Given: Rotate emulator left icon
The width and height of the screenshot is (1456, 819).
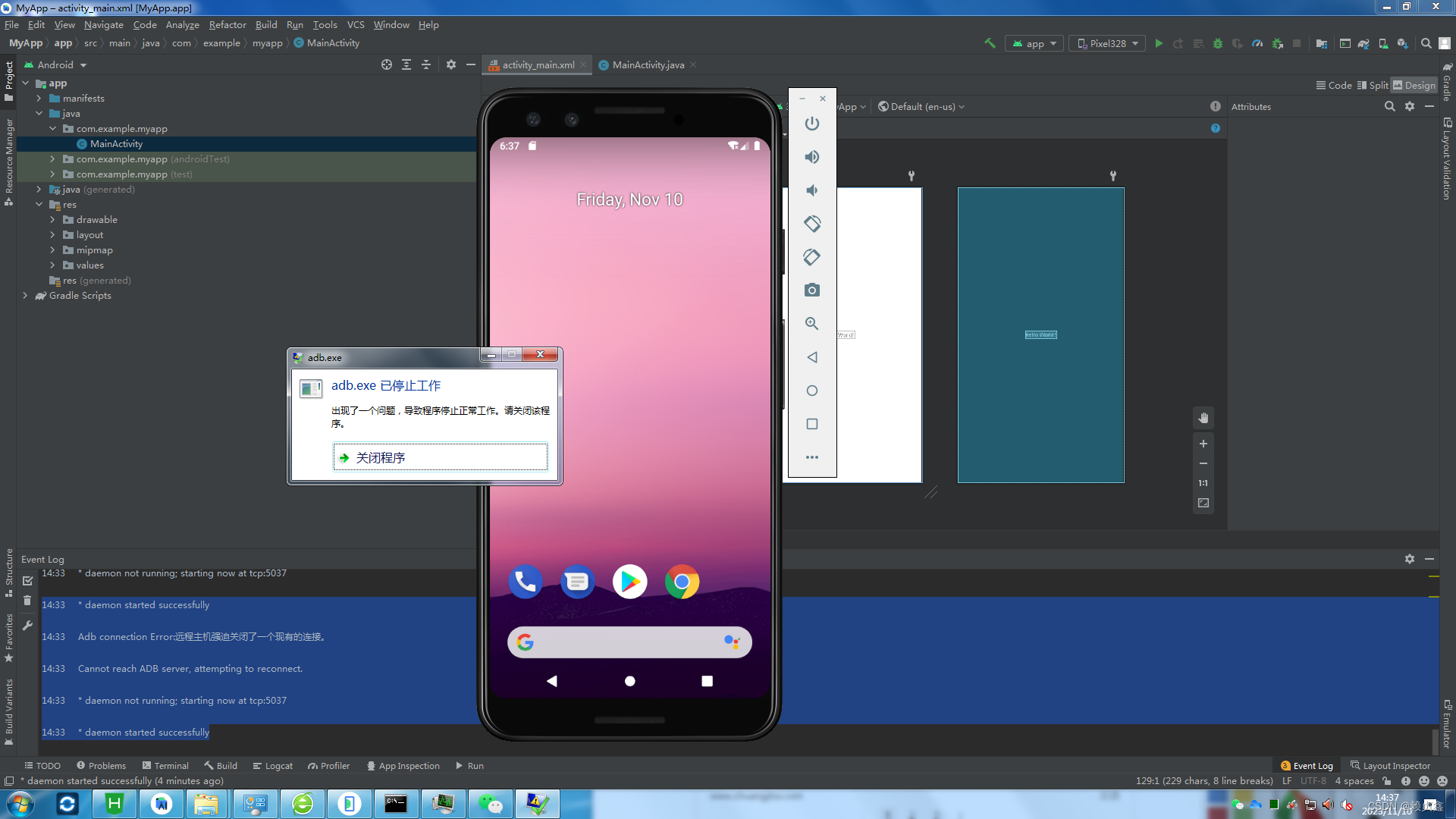Looking at the screenshot, I should 811,224.
